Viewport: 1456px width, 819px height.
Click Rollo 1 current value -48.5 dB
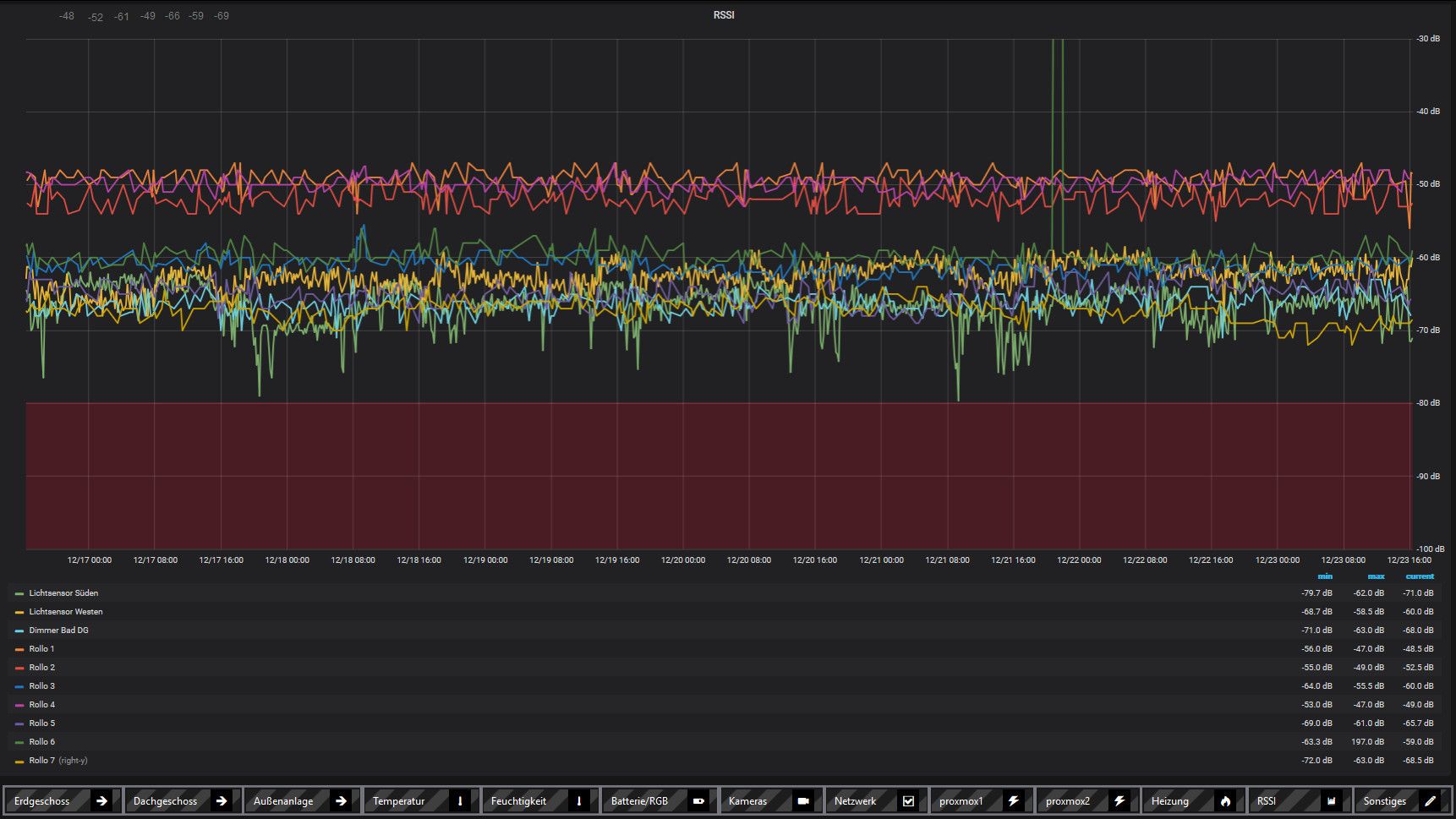click(1418, 649)
